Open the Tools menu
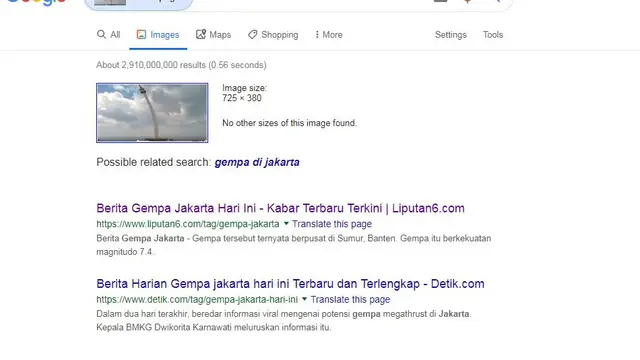640x360 pixels. click(x=493, y=35)
